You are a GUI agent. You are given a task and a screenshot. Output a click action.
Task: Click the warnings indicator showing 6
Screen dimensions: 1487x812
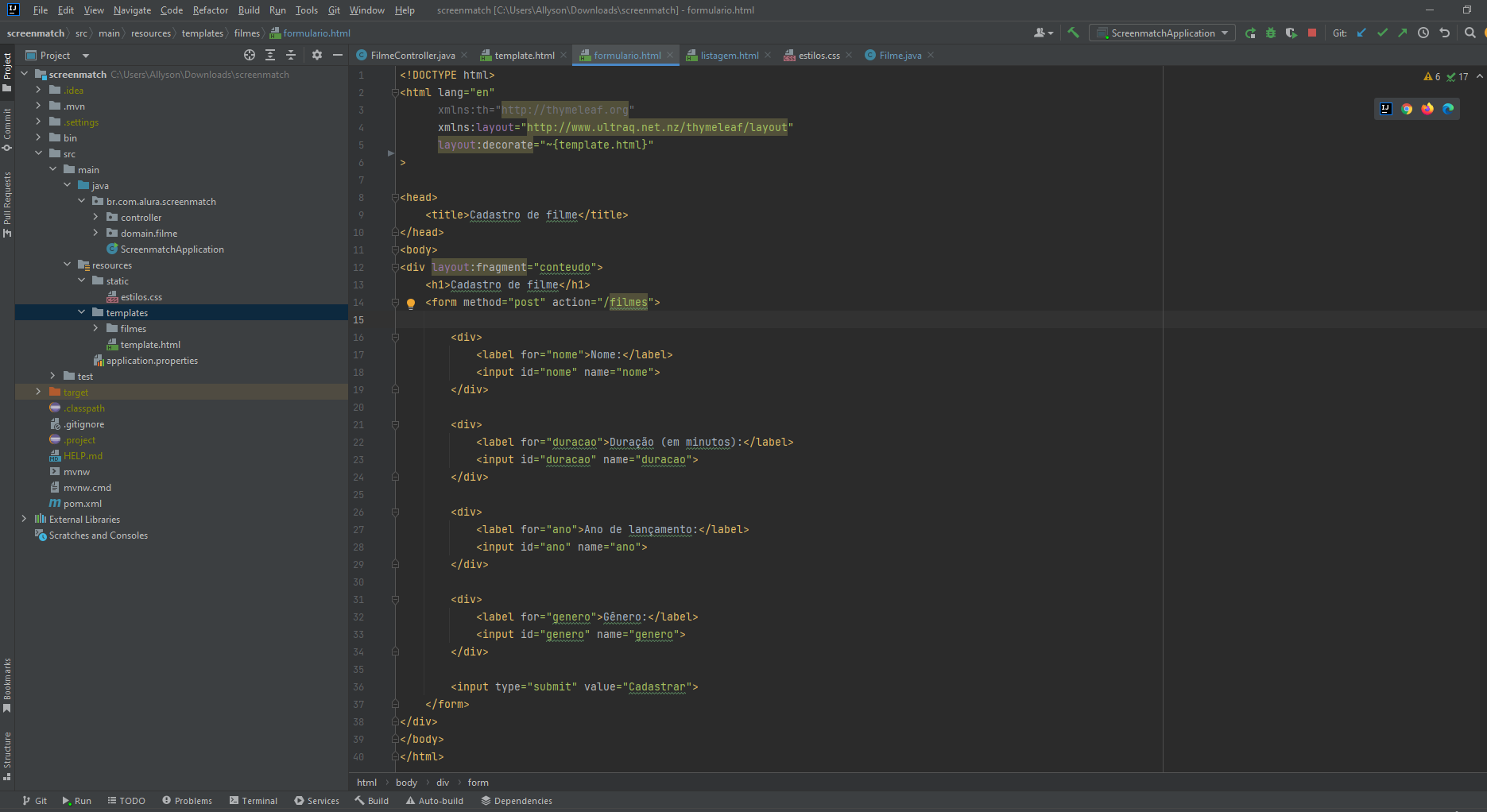tap(1432, 77)
